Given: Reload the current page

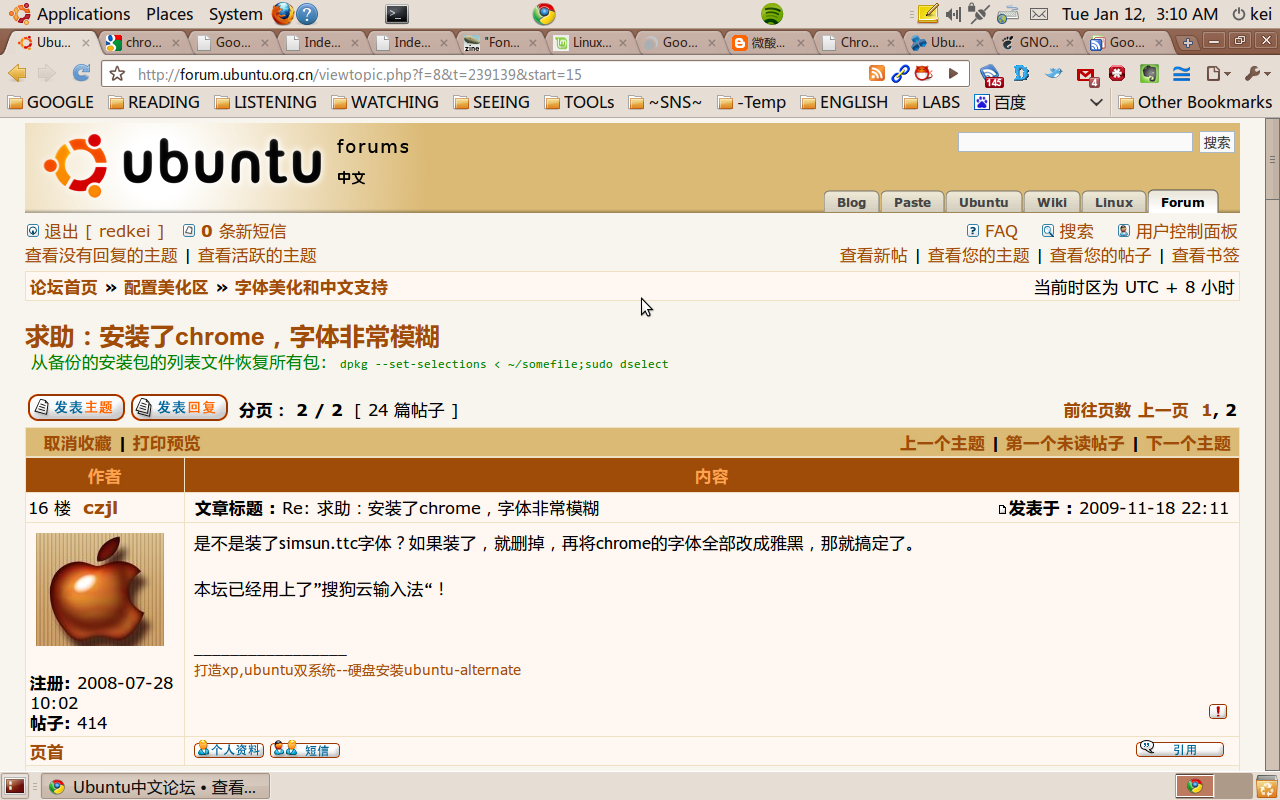Looking at the screenshot, I should pos(81,74).
